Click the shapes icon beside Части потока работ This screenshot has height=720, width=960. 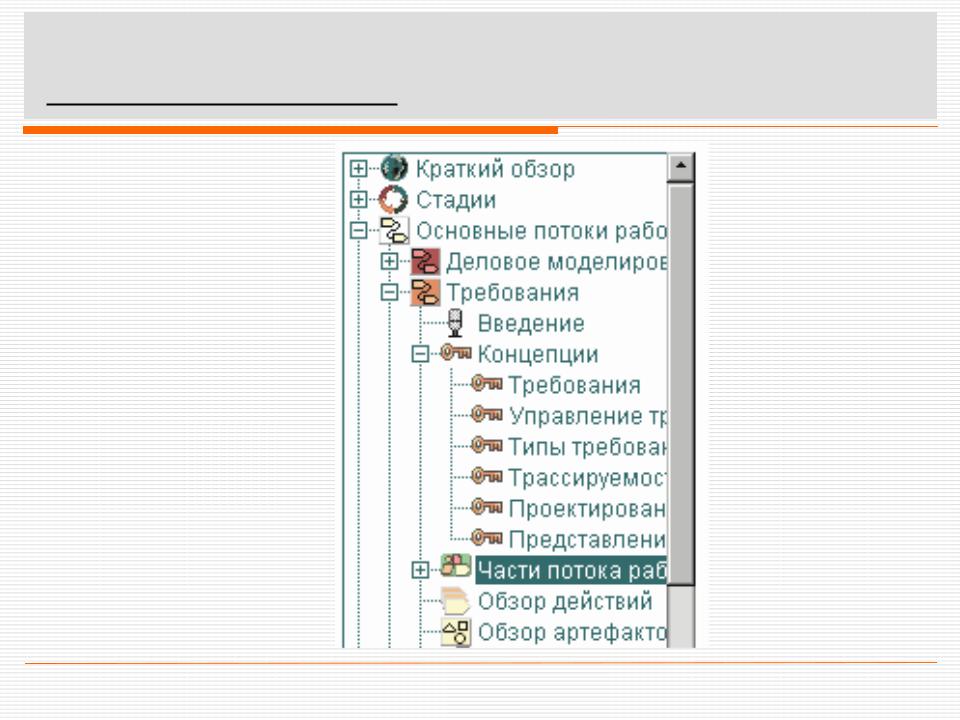[x=456, y=567]
